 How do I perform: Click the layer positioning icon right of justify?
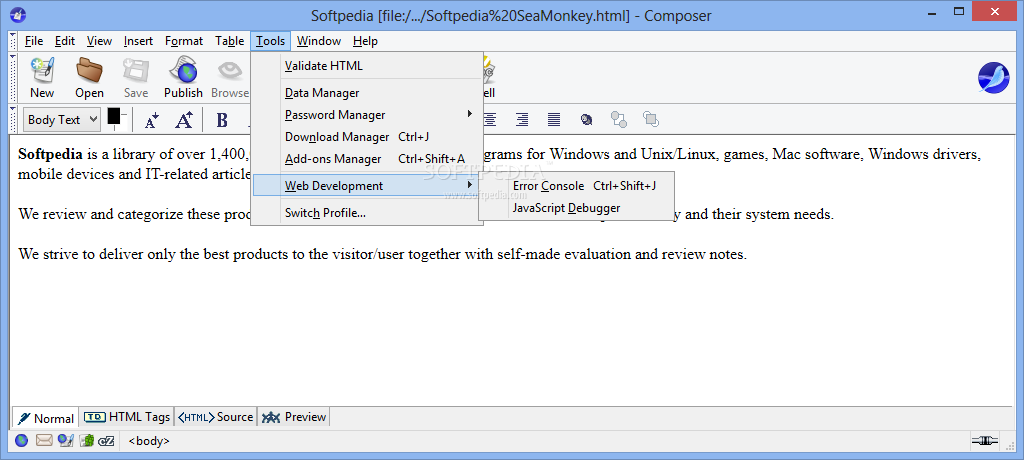586,120
